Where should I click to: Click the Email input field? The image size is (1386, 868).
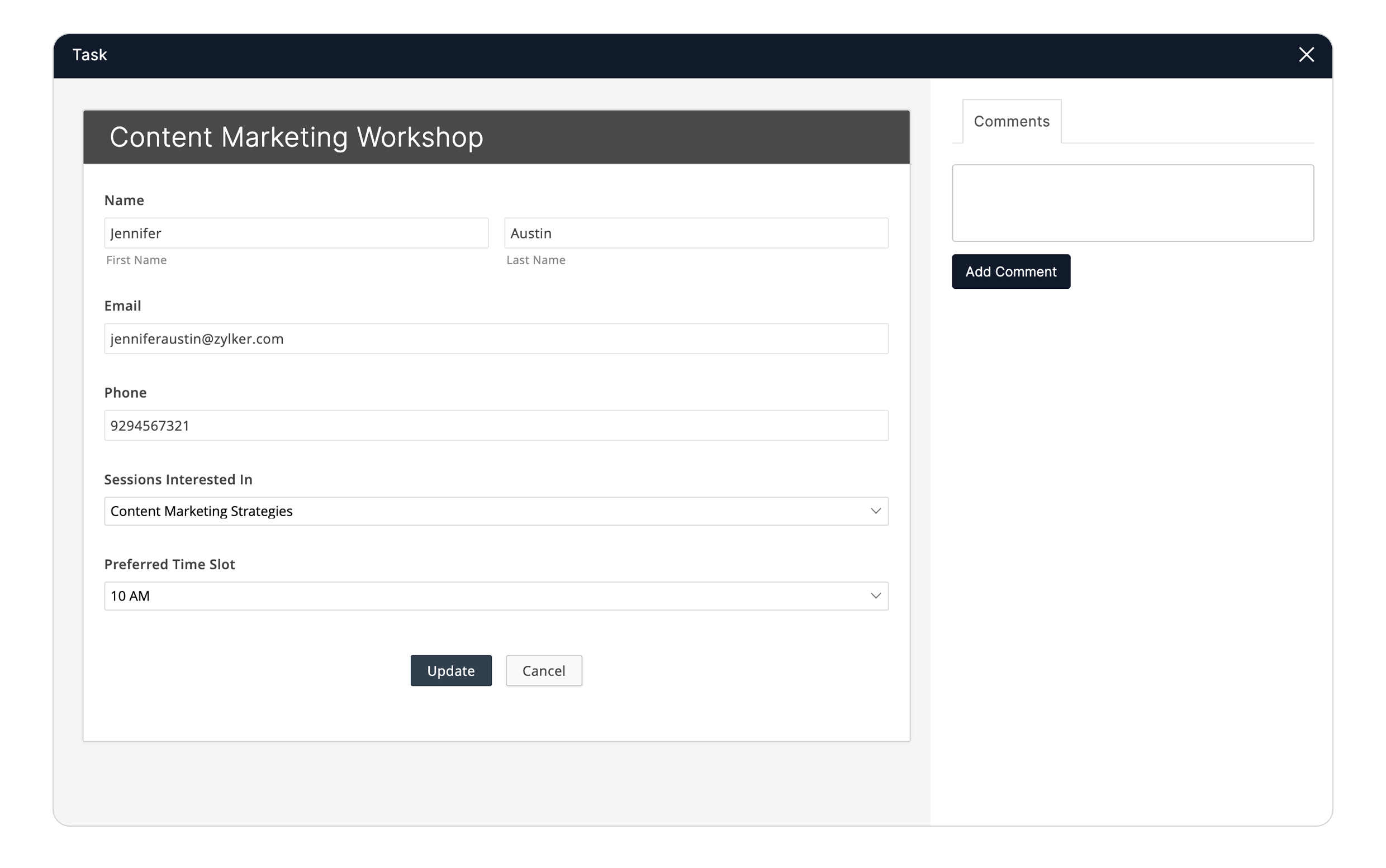point(495,338)
